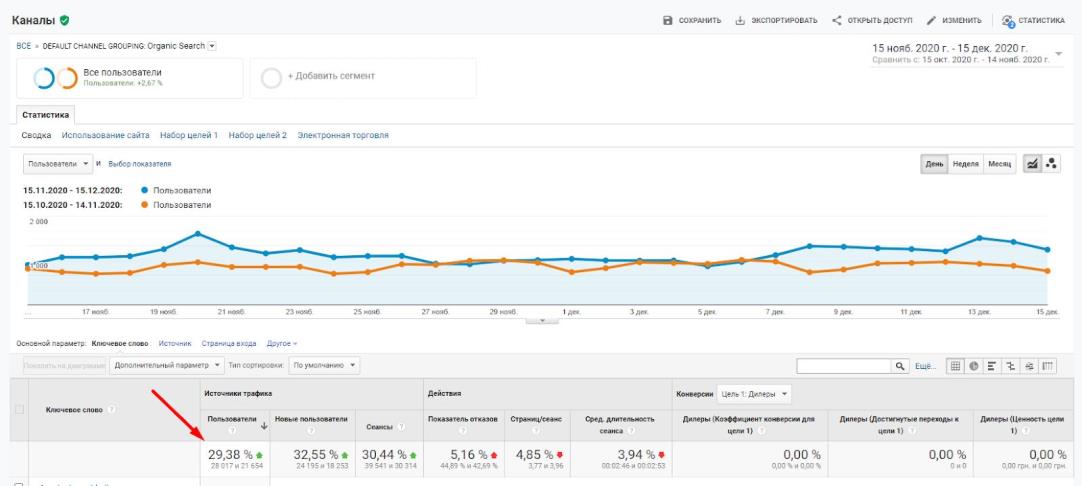The width and height of the screenshot is (1082, 486).
Task: Click the save report floppy disk icon
Action: 667,21
